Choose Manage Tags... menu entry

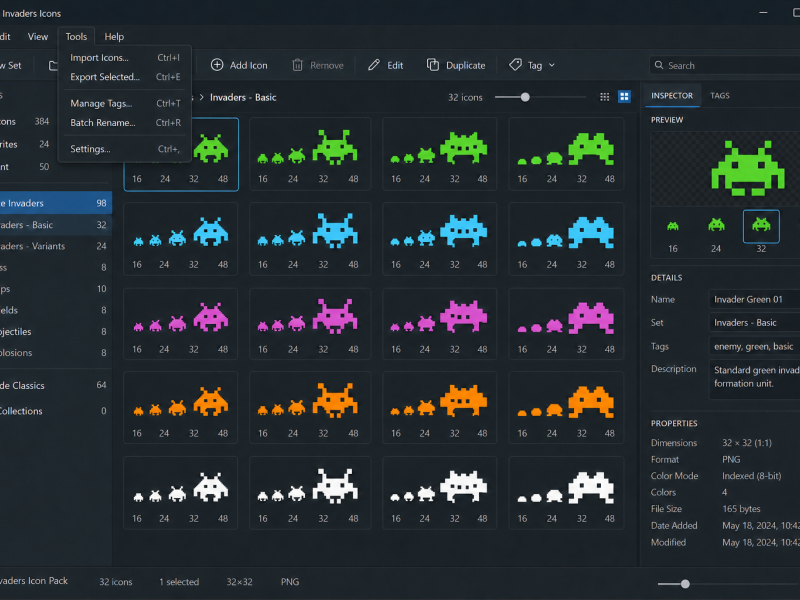click(125, 104)
